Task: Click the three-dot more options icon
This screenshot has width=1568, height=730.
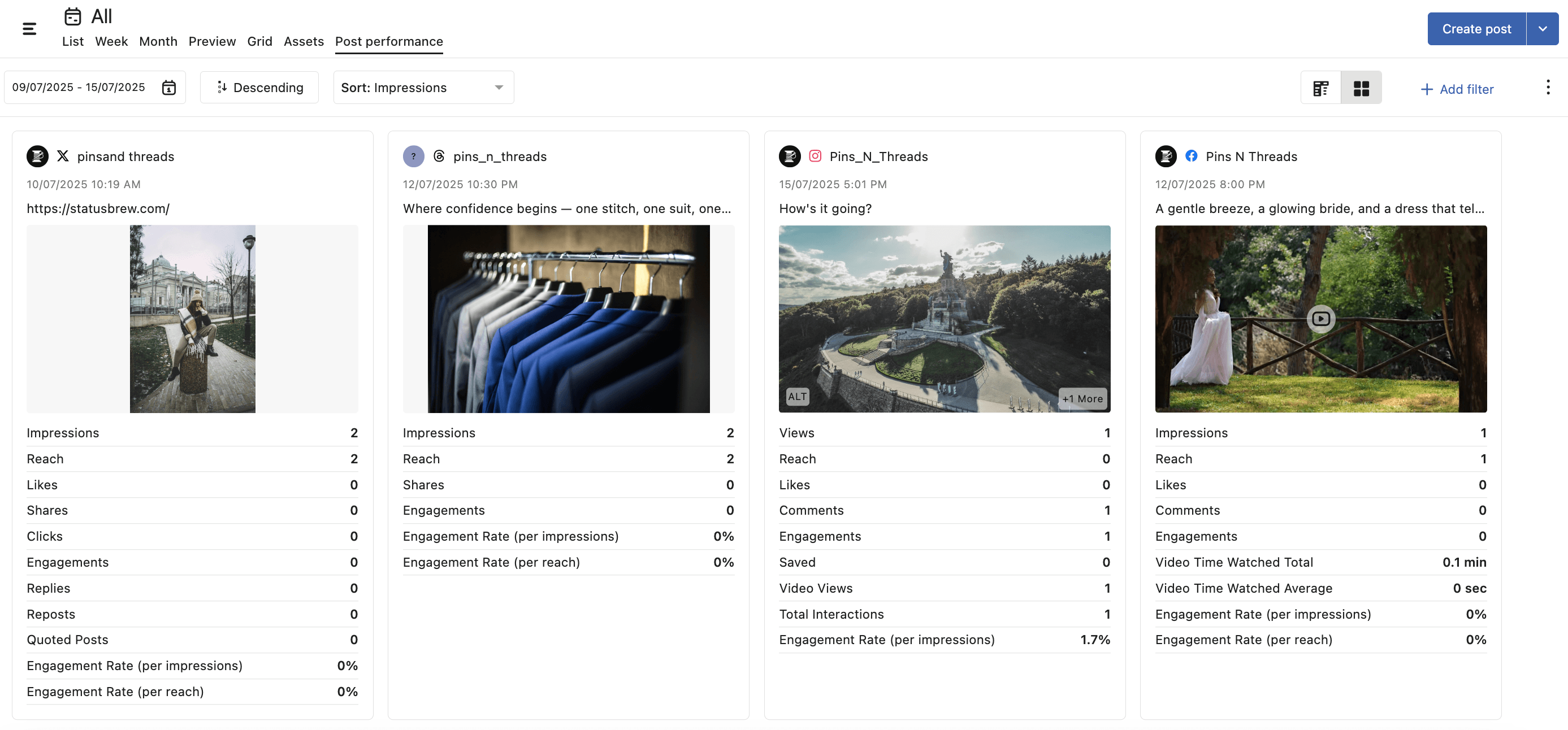Action: (1547, 88)
